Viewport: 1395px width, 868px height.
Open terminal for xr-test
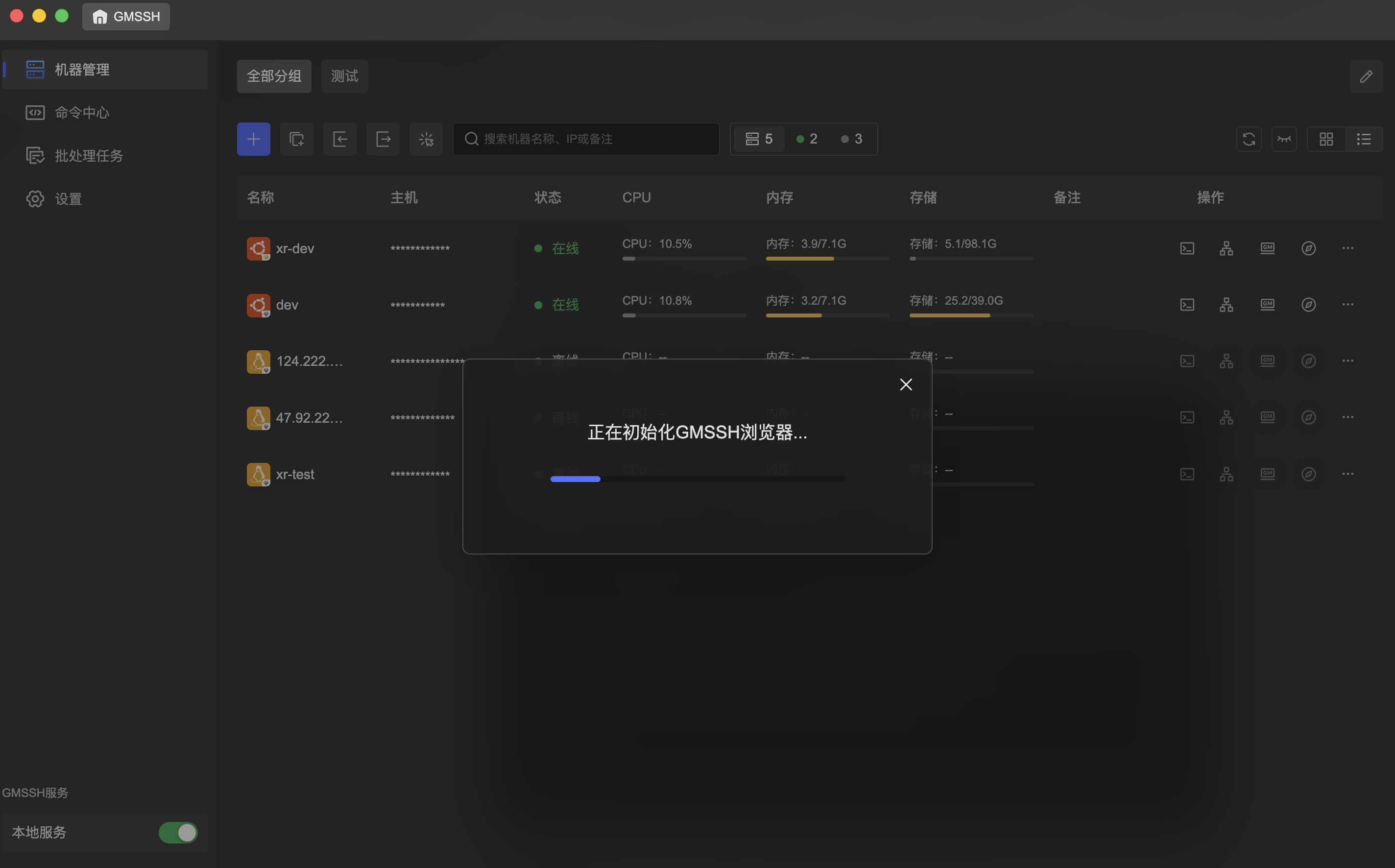(1187, 474)
